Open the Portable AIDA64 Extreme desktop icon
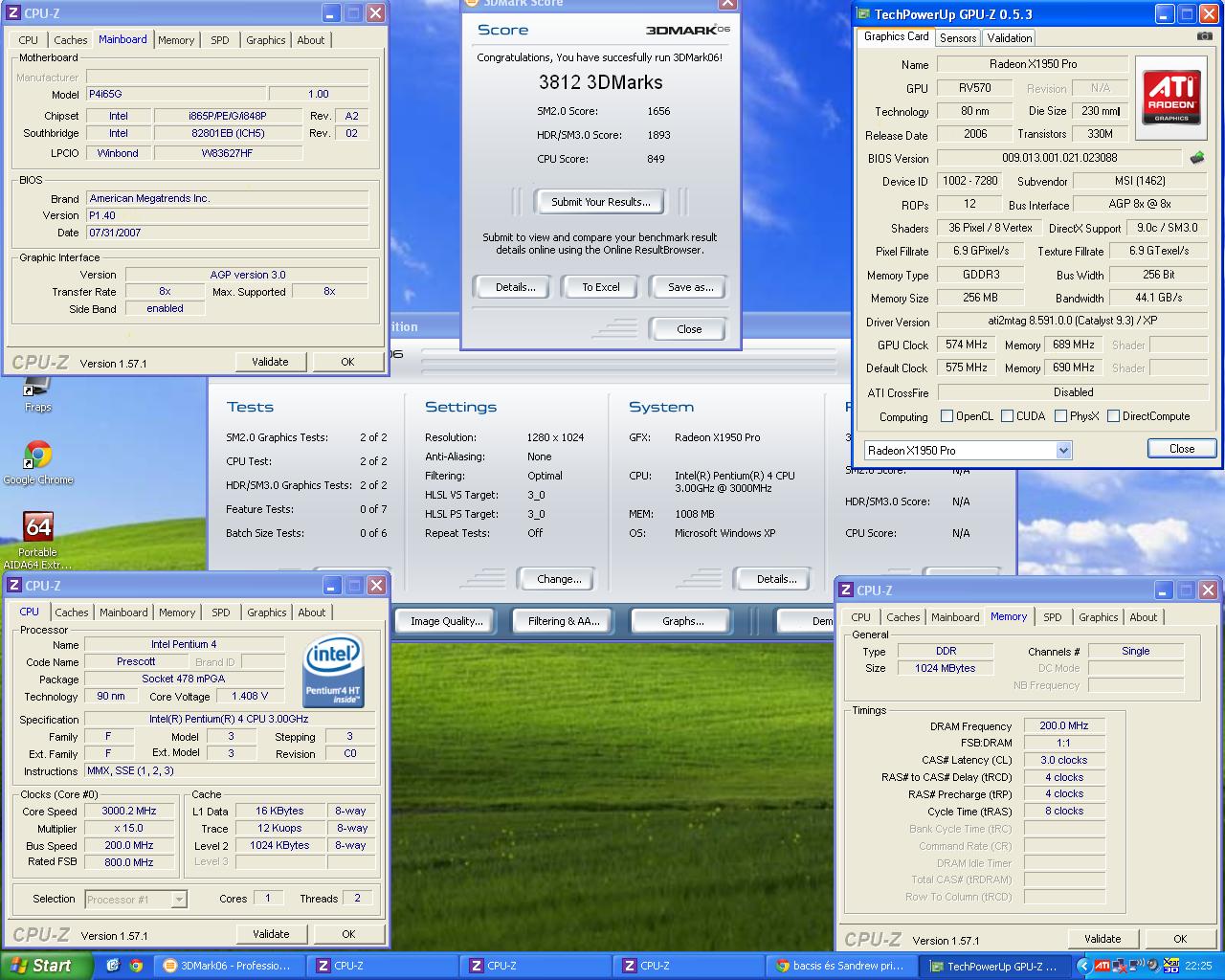 [38, 541]
